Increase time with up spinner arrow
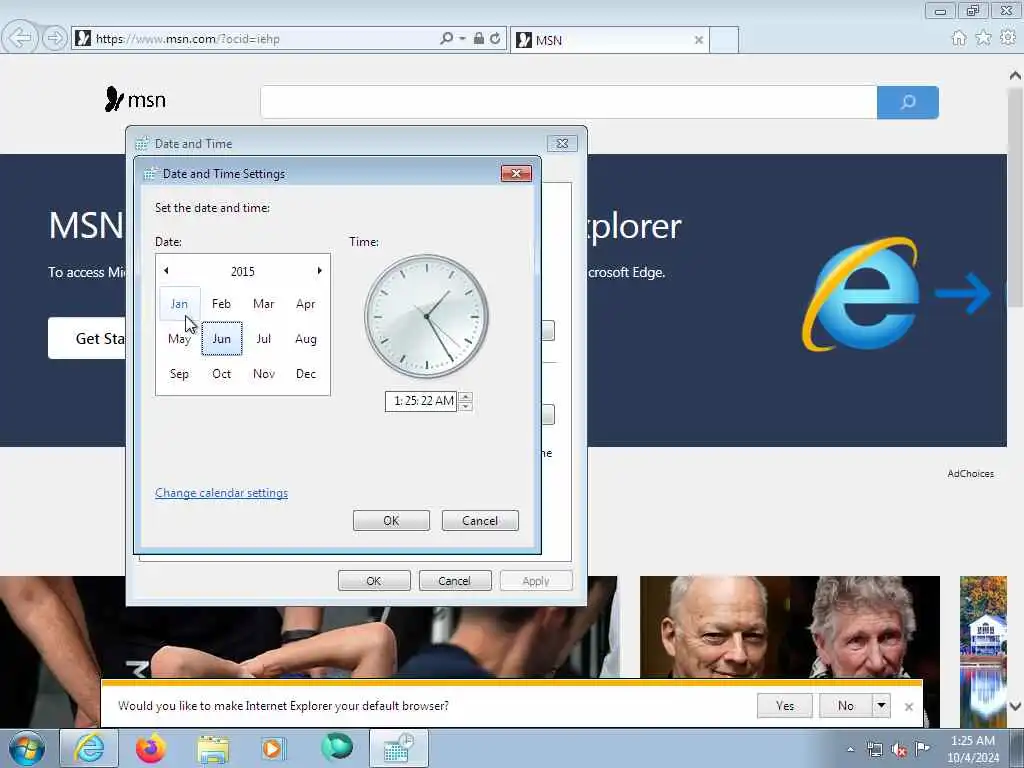This screenshot has height=768, width=1024. pos(466,396)
